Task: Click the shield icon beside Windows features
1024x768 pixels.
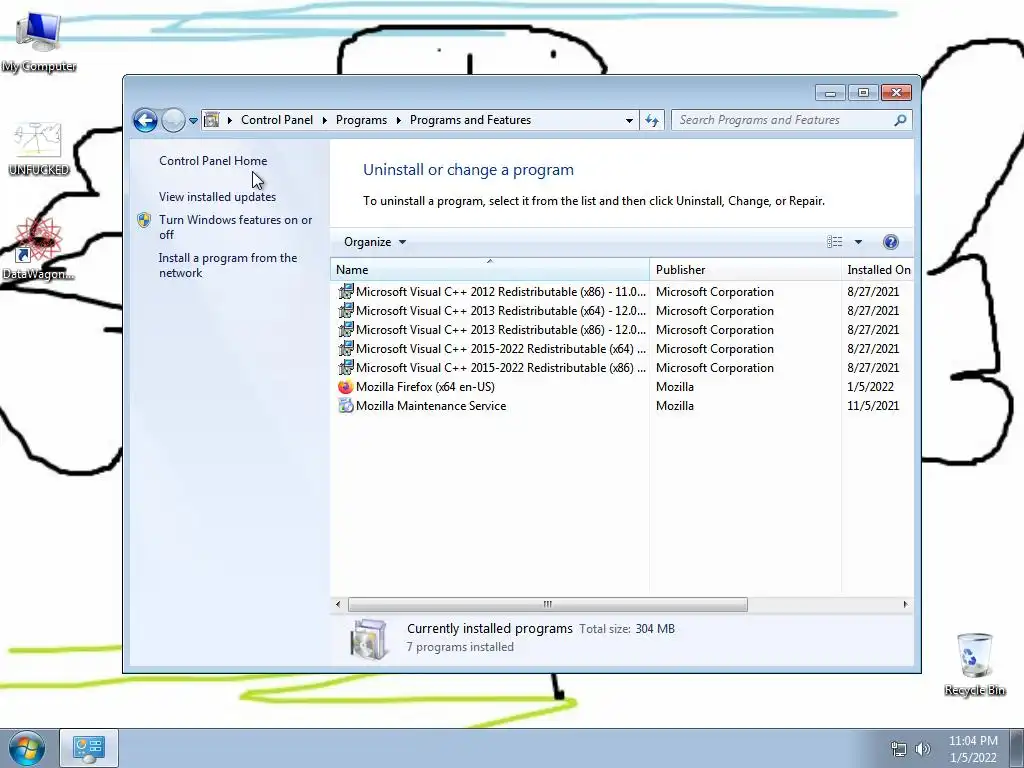Action: 144,220
